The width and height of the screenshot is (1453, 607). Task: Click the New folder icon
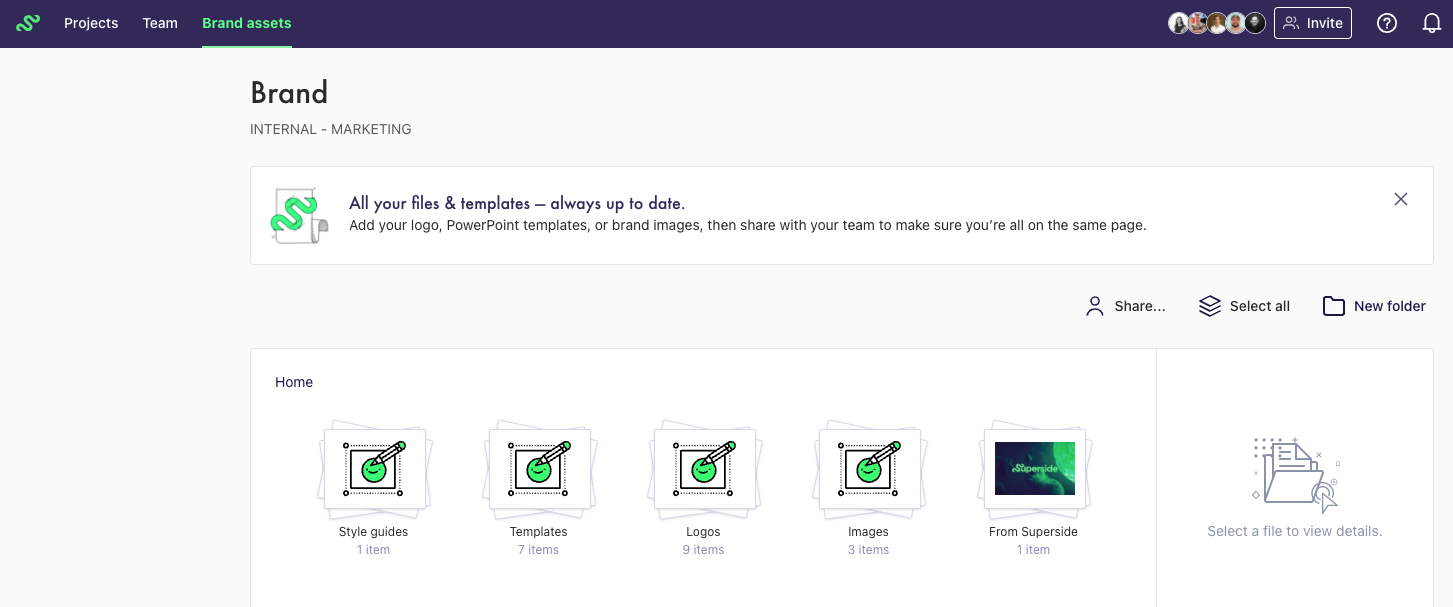pos(1334,306)
